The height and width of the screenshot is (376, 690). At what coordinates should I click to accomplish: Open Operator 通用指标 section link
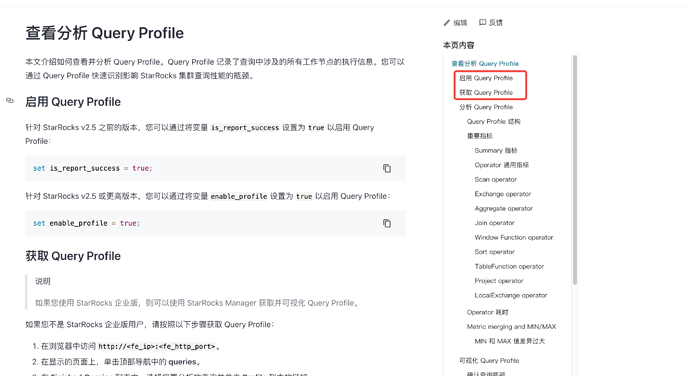point(502,165)
